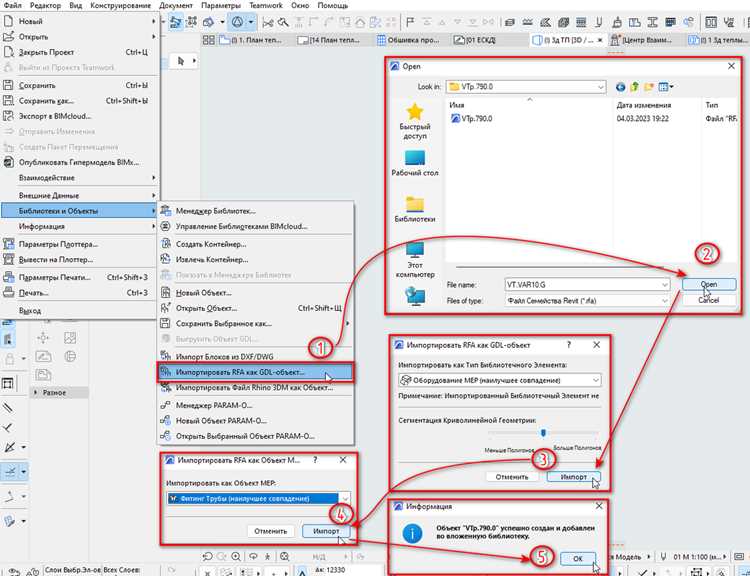The height and width of the screenshot is (576, 750).
Task: Click the Open button in file dialog
Action: tap(709, 284)
